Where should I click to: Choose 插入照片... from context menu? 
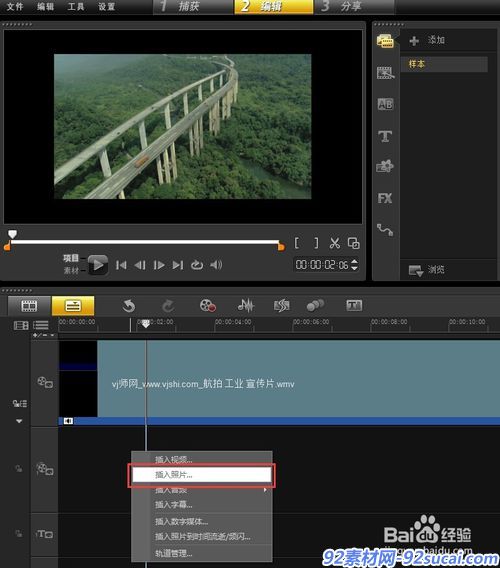tap(201, 475)
